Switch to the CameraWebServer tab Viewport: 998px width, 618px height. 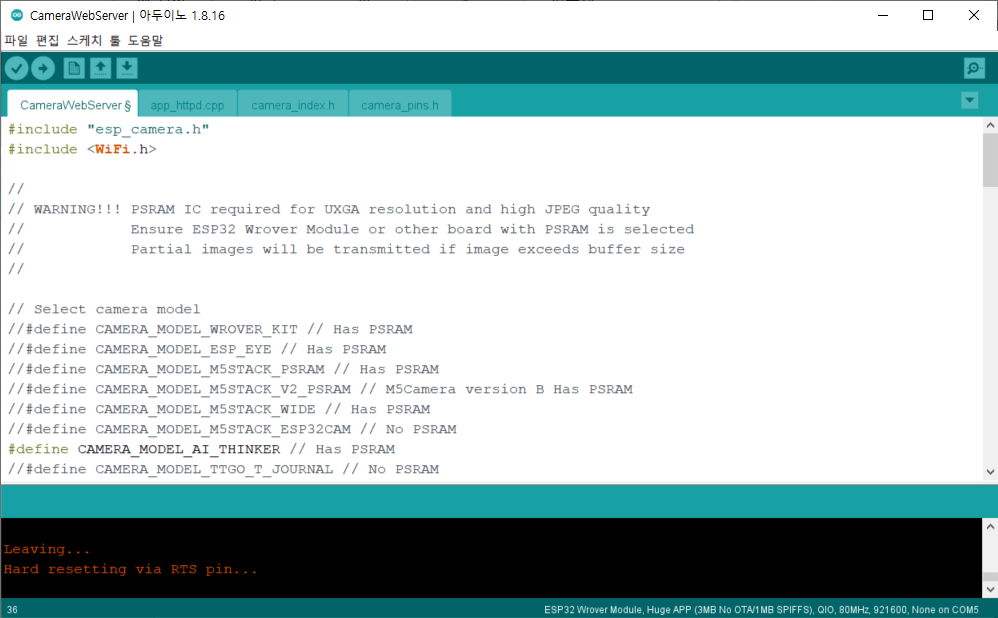(72, 104)
